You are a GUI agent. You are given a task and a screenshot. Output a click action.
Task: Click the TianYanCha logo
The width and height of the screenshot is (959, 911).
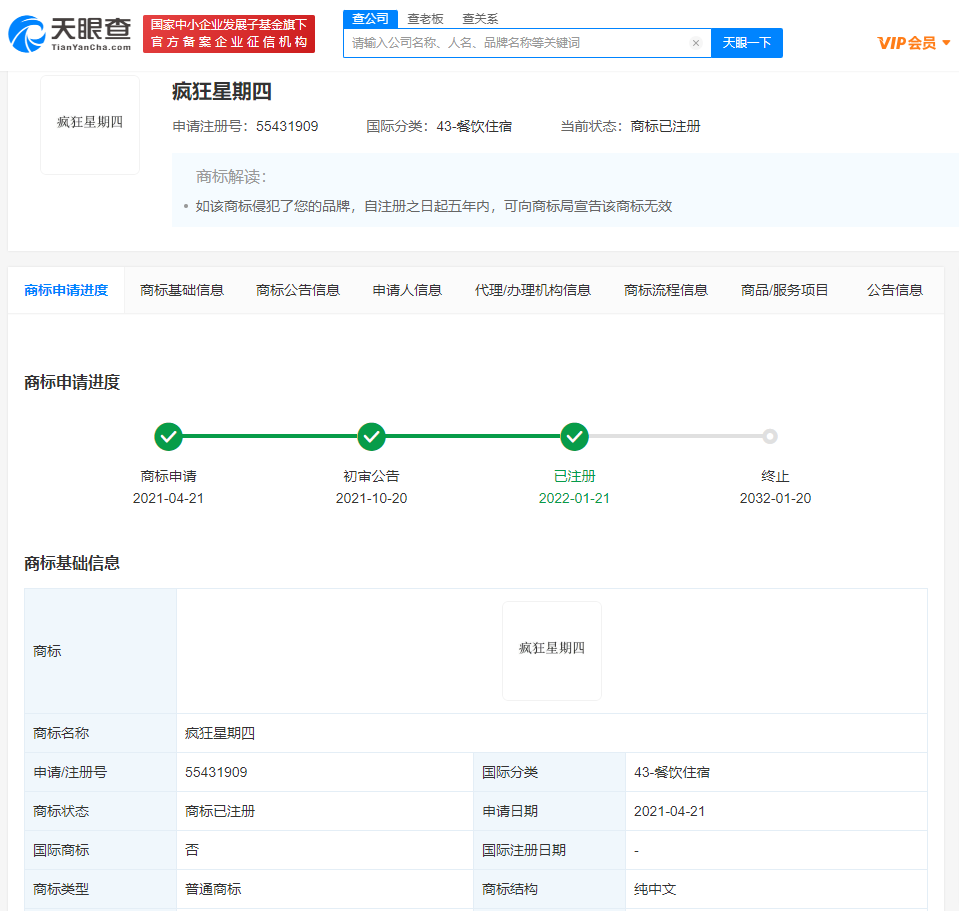tap(70, 33)
